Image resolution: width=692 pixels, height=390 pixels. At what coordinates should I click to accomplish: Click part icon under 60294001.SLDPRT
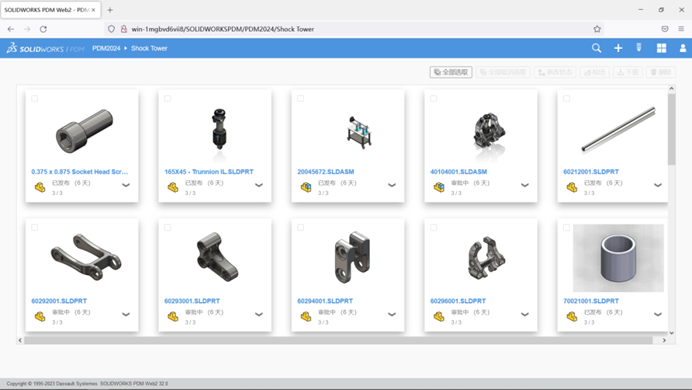[x=306, y=316]
